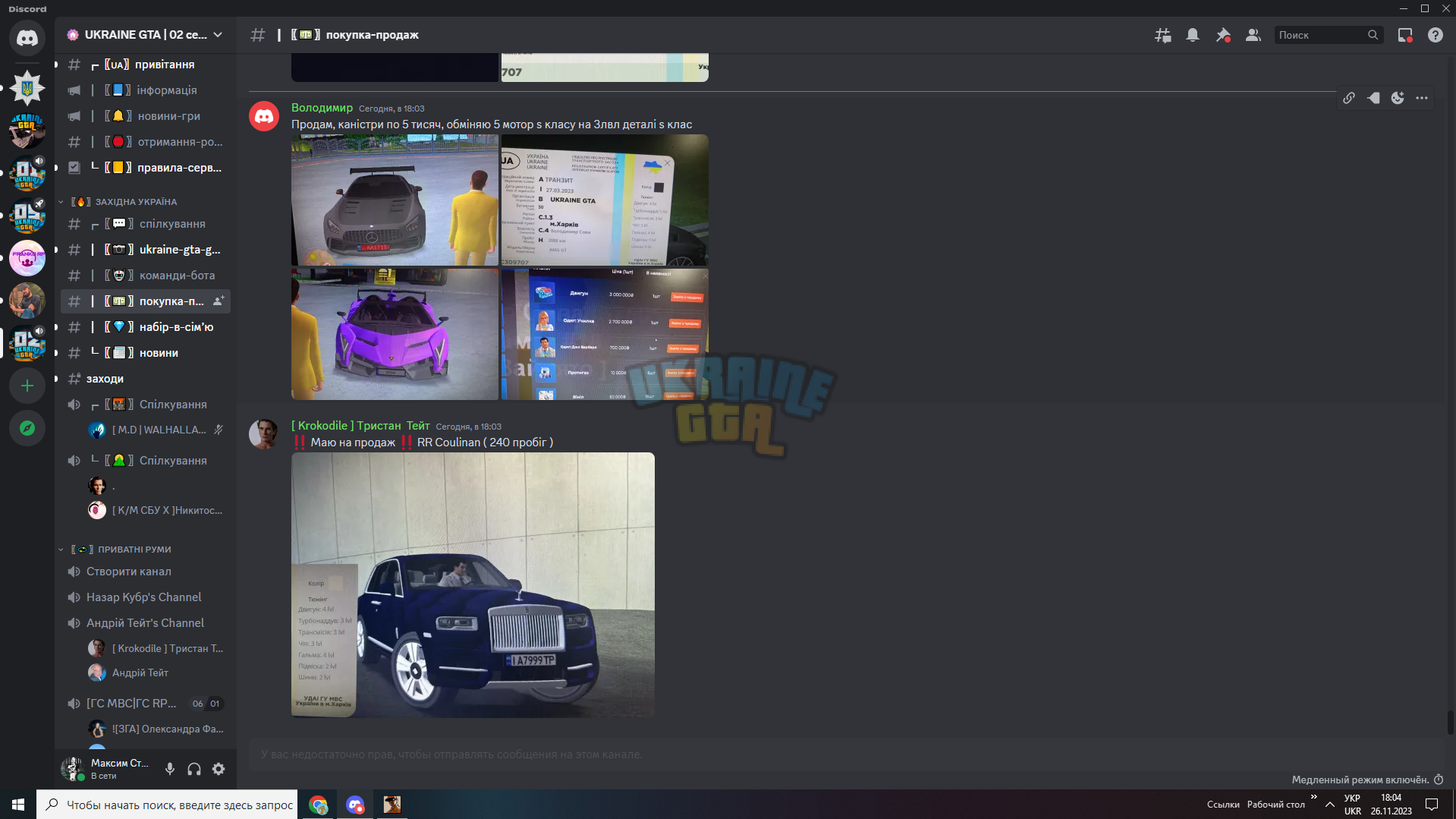Click К/М СБУ Х Никитос voice participant
The width and height of the screenshot is (1456, 819).
pyautogui.click(x=156, y=511)
